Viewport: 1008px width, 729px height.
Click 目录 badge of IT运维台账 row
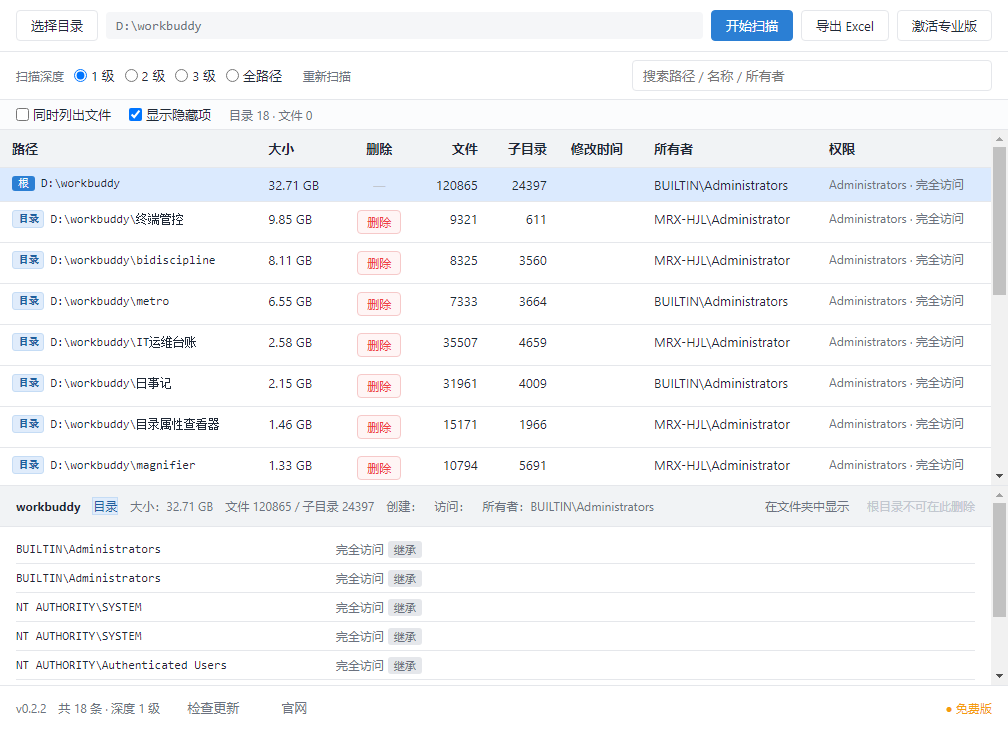click(x=28, y=342)
